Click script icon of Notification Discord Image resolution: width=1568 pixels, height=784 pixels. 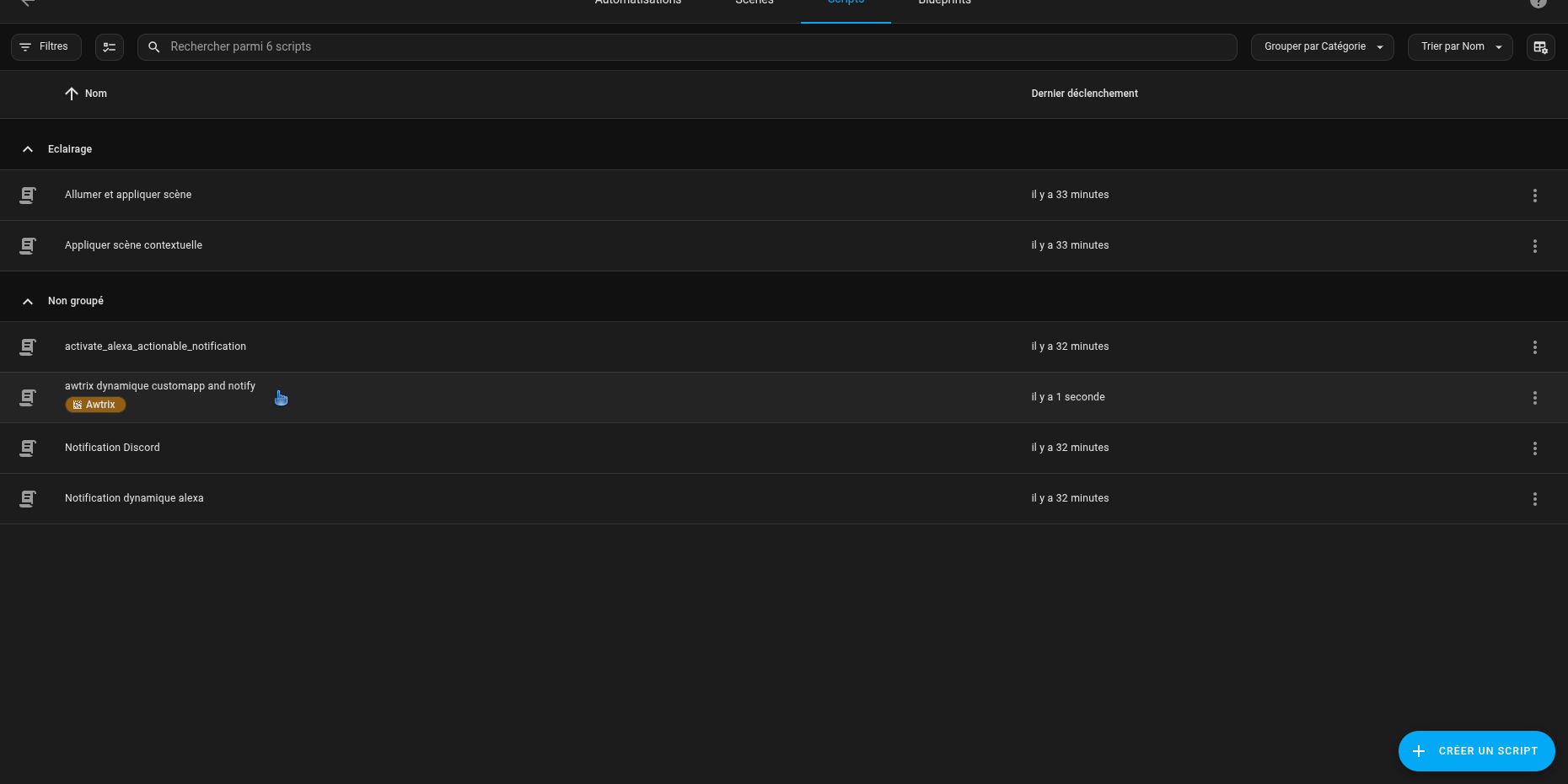[x=28, y=448]
